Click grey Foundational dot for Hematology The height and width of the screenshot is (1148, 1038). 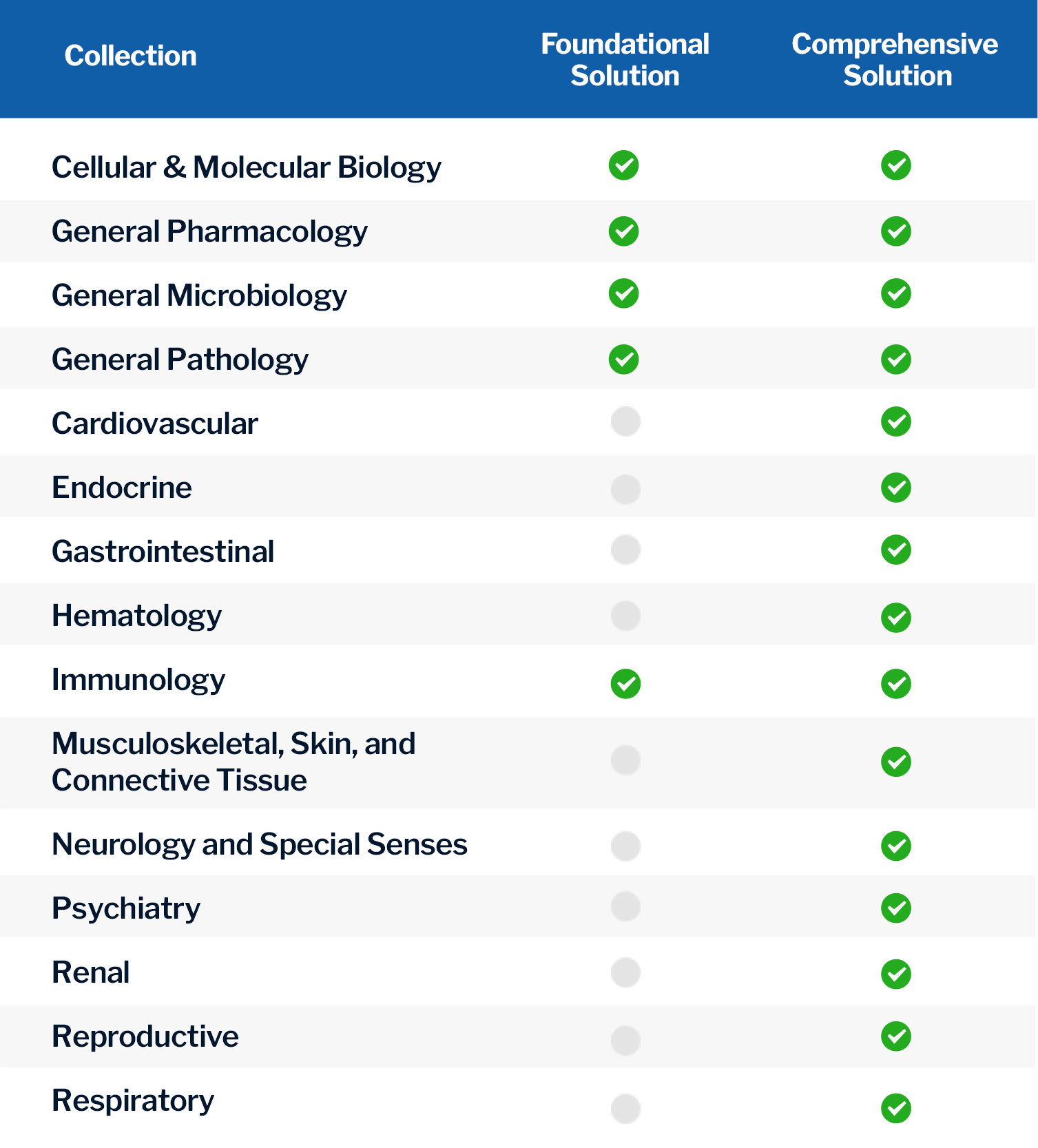tap(625, 616)
